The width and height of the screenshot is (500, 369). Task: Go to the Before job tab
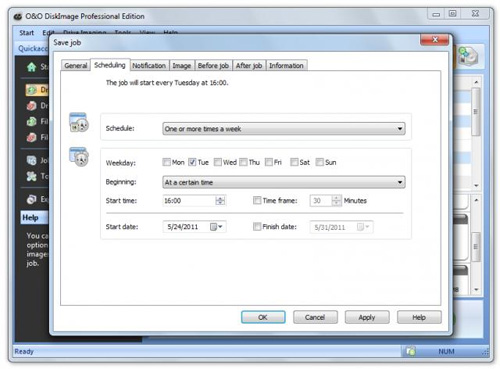pyautogui.click(x=213, y=65)
